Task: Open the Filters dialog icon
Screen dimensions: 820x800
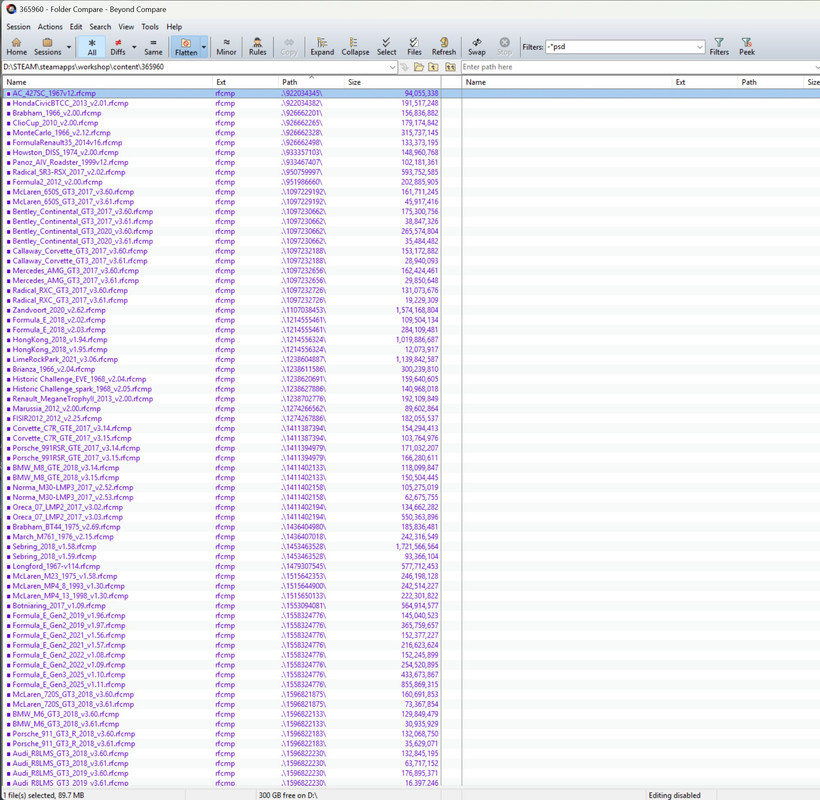Action: tap(719, 47)
